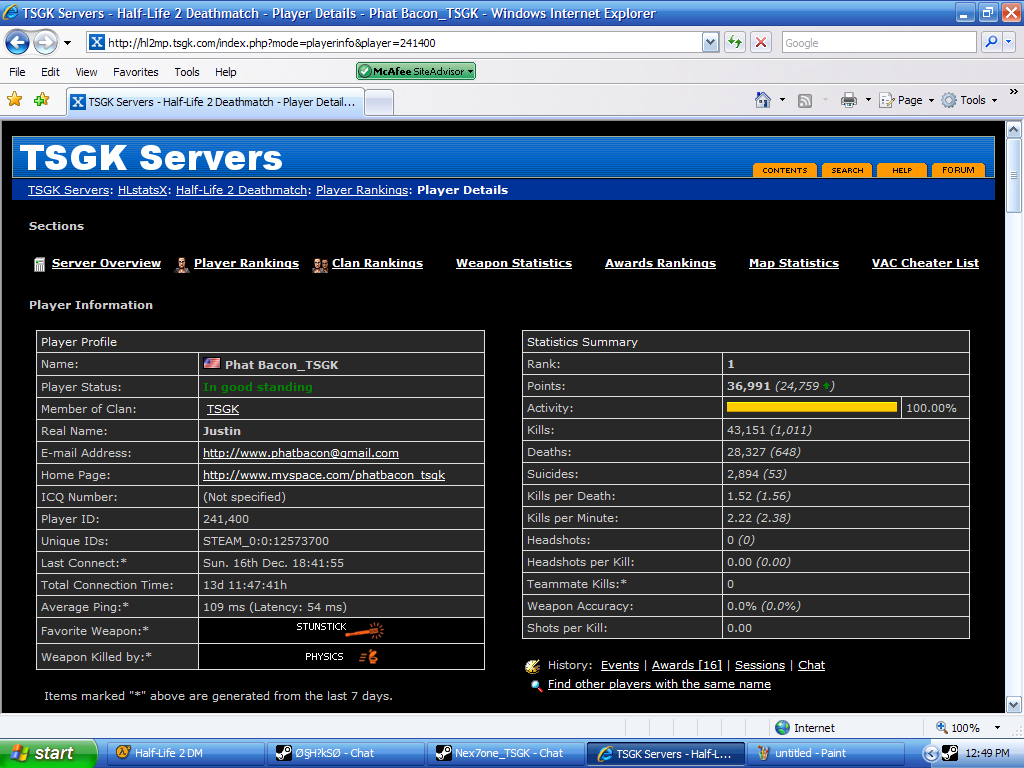Screen dimensions: 1024x768
Task: Click inside the Google search box
Action: 877,43
